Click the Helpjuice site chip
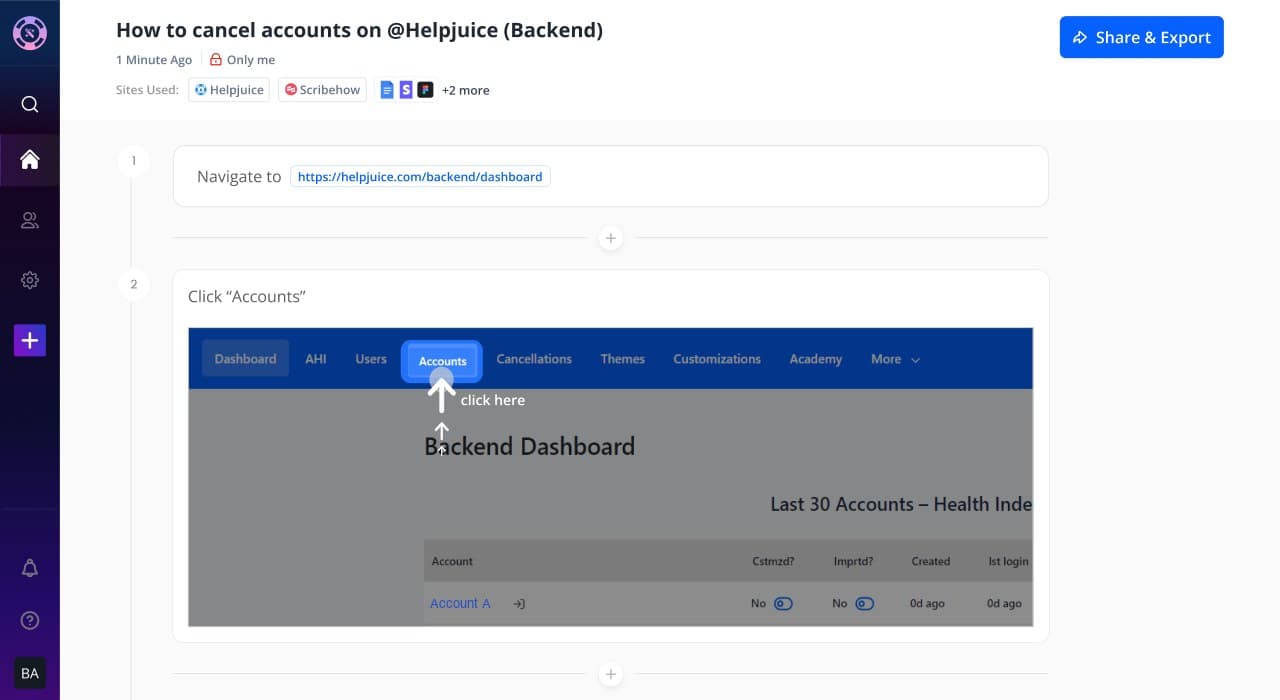 click(229, 90)
